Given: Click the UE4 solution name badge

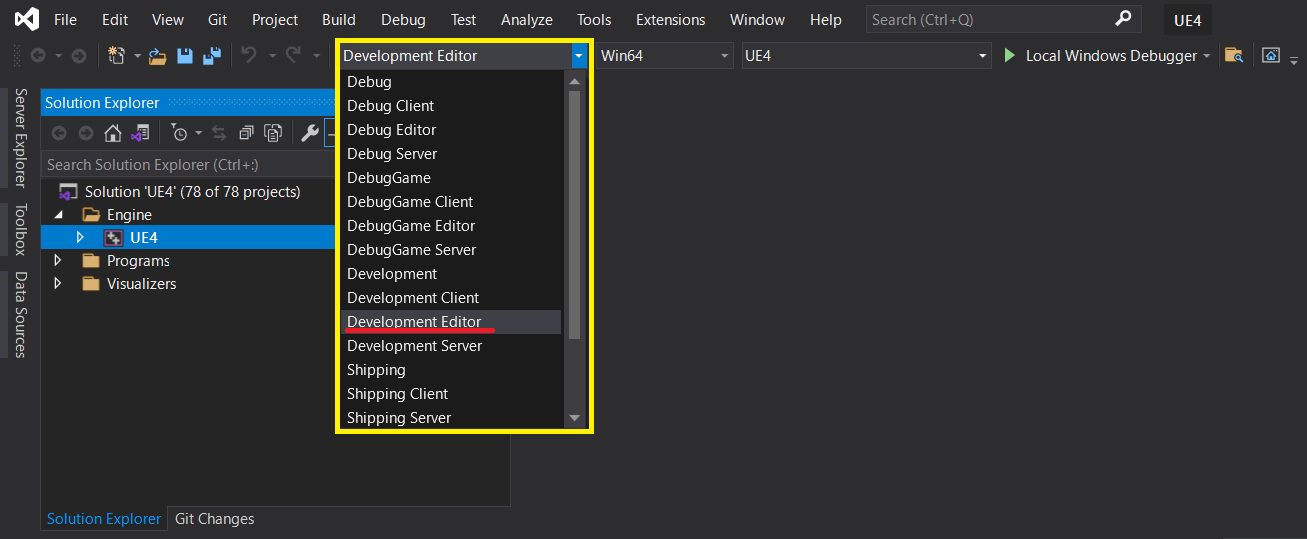Looking at the screenshot, I should [1187, 20].
